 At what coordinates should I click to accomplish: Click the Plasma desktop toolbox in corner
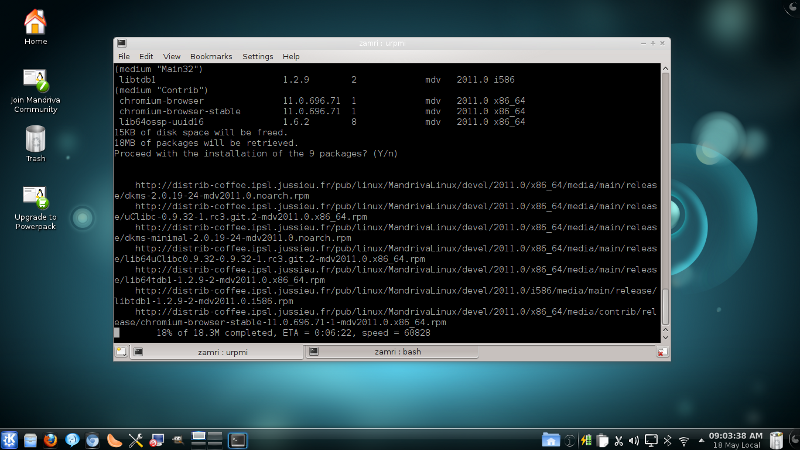(793, 6)
